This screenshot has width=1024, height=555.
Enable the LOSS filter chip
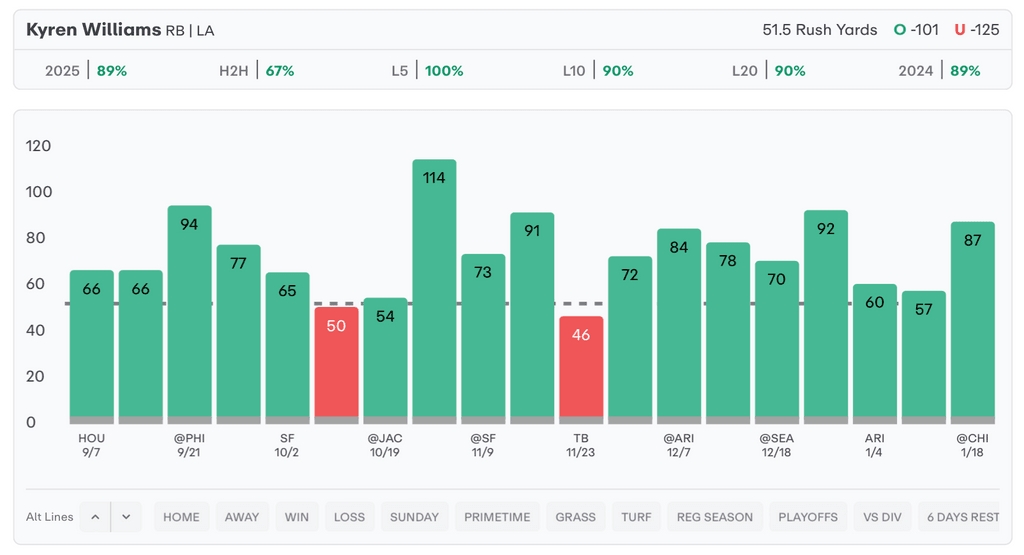coord(349,517)
